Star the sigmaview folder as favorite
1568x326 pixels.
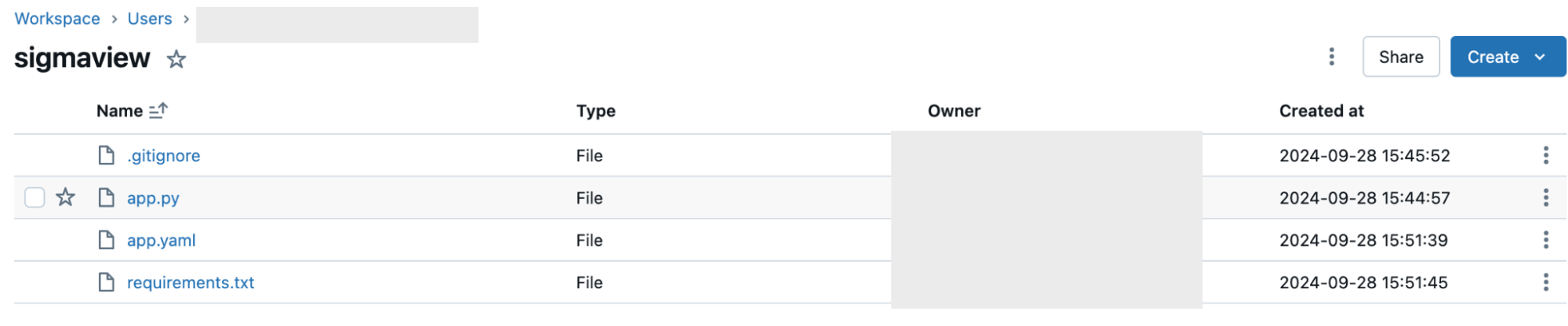[176, 60]
